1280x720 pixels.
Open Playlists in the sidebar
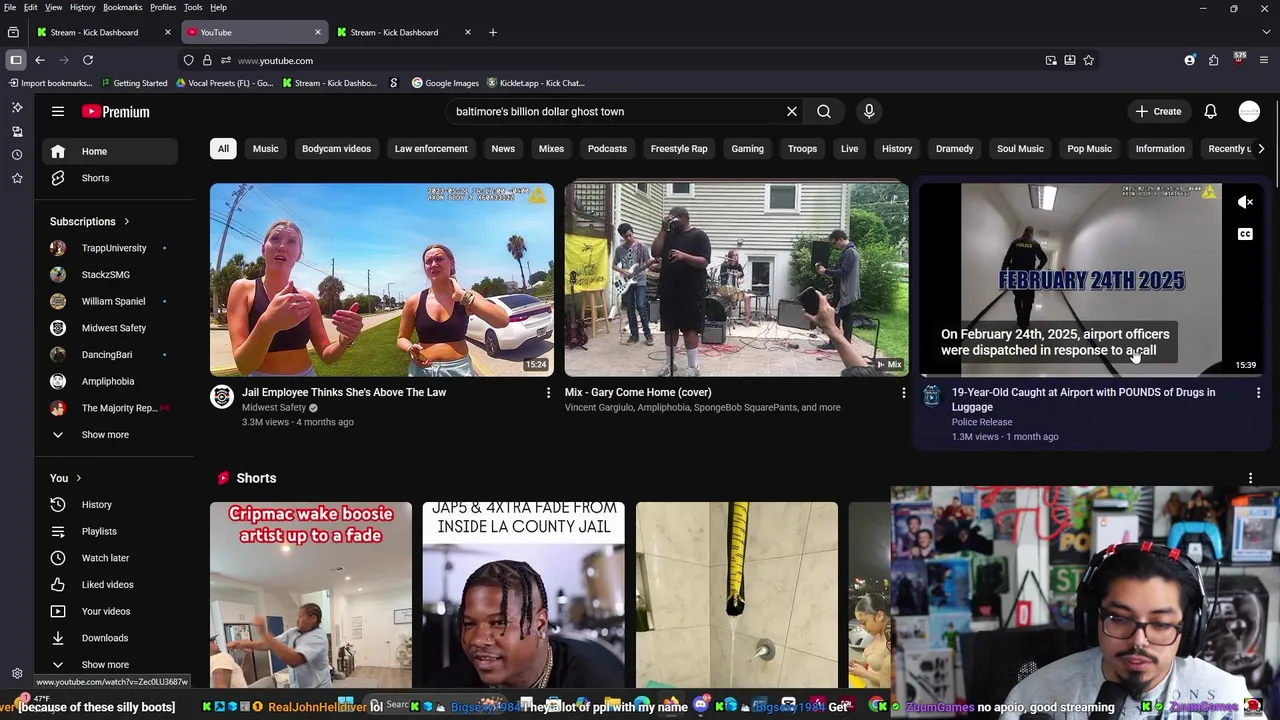tap(110, 532)
